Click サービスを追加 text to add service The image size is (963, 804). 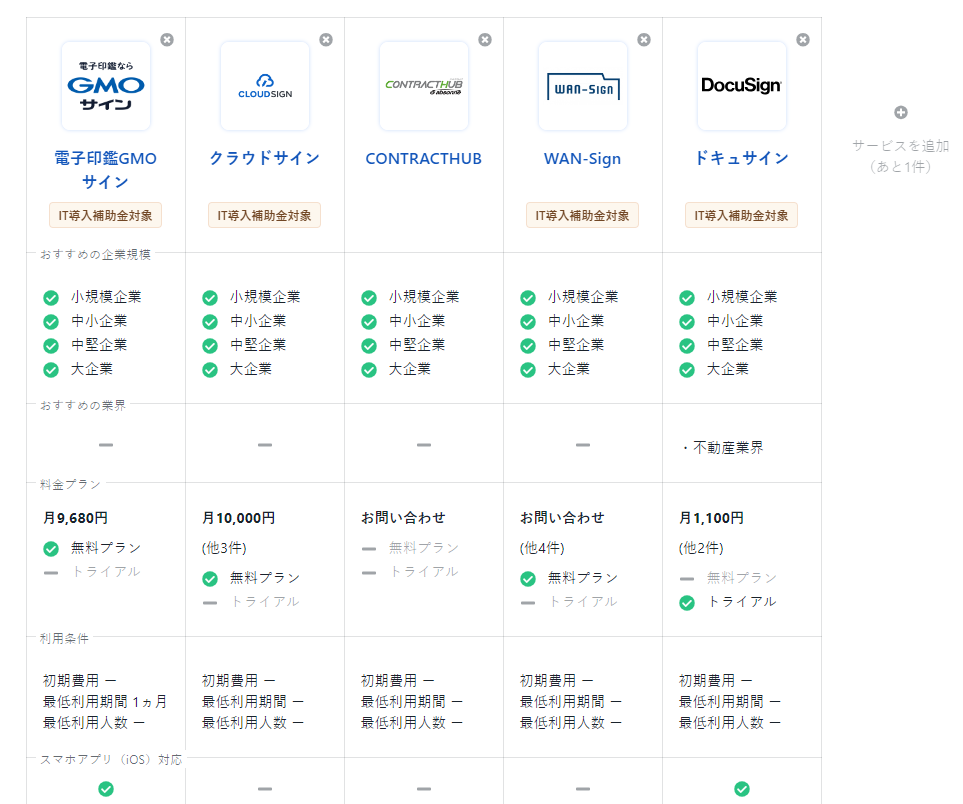point(900,146)
